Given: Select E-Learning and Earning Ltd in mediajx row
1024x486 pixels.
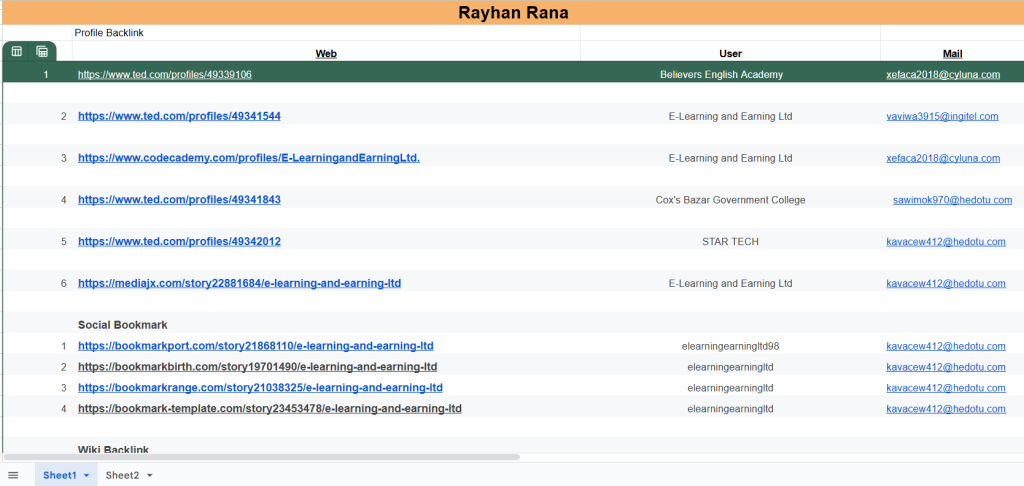Looking at the screenshot, I should coord(730,284).
